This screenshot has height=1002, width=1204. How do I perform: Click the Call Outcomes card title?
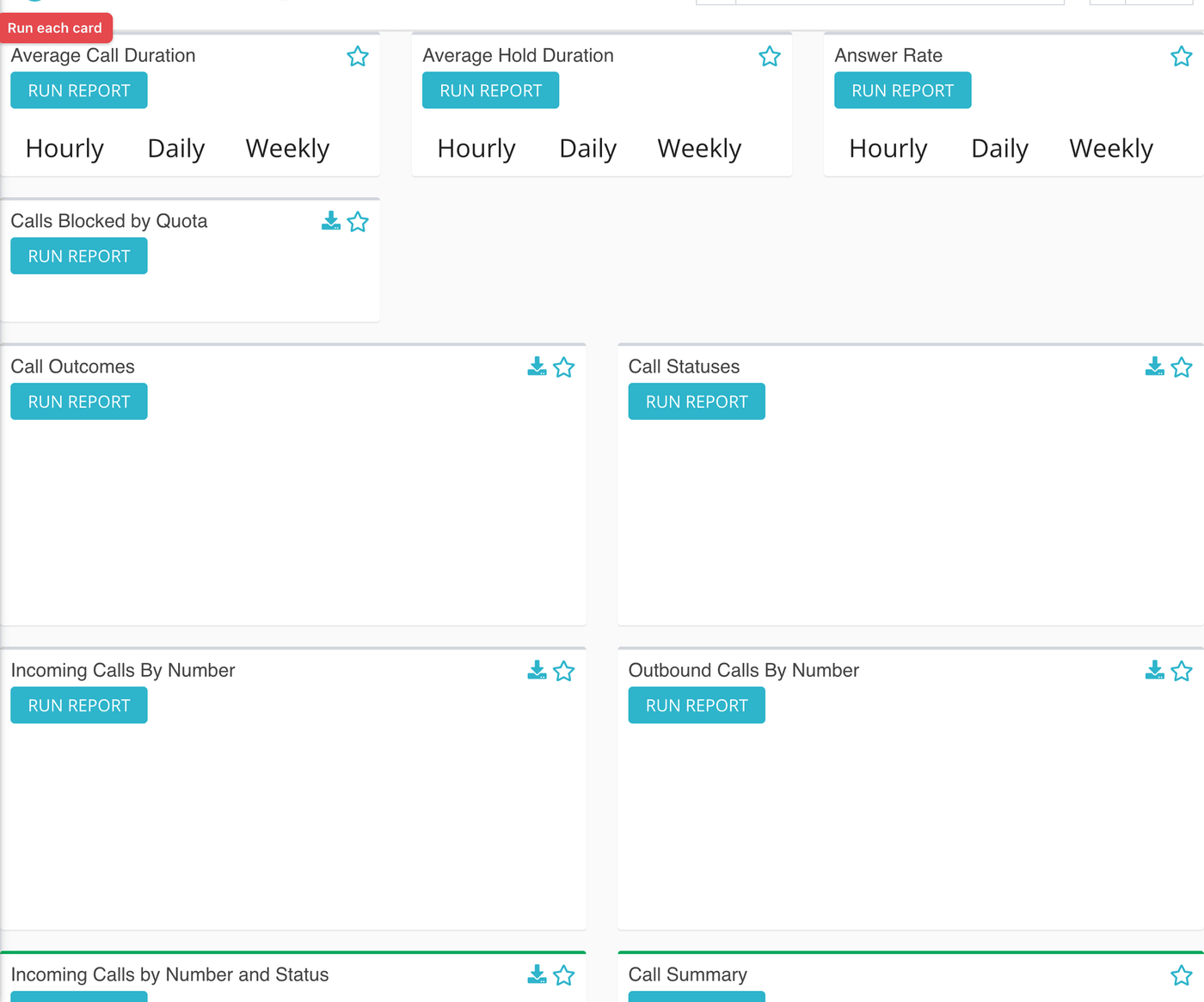pyautogui.click(x=73, y=366)
